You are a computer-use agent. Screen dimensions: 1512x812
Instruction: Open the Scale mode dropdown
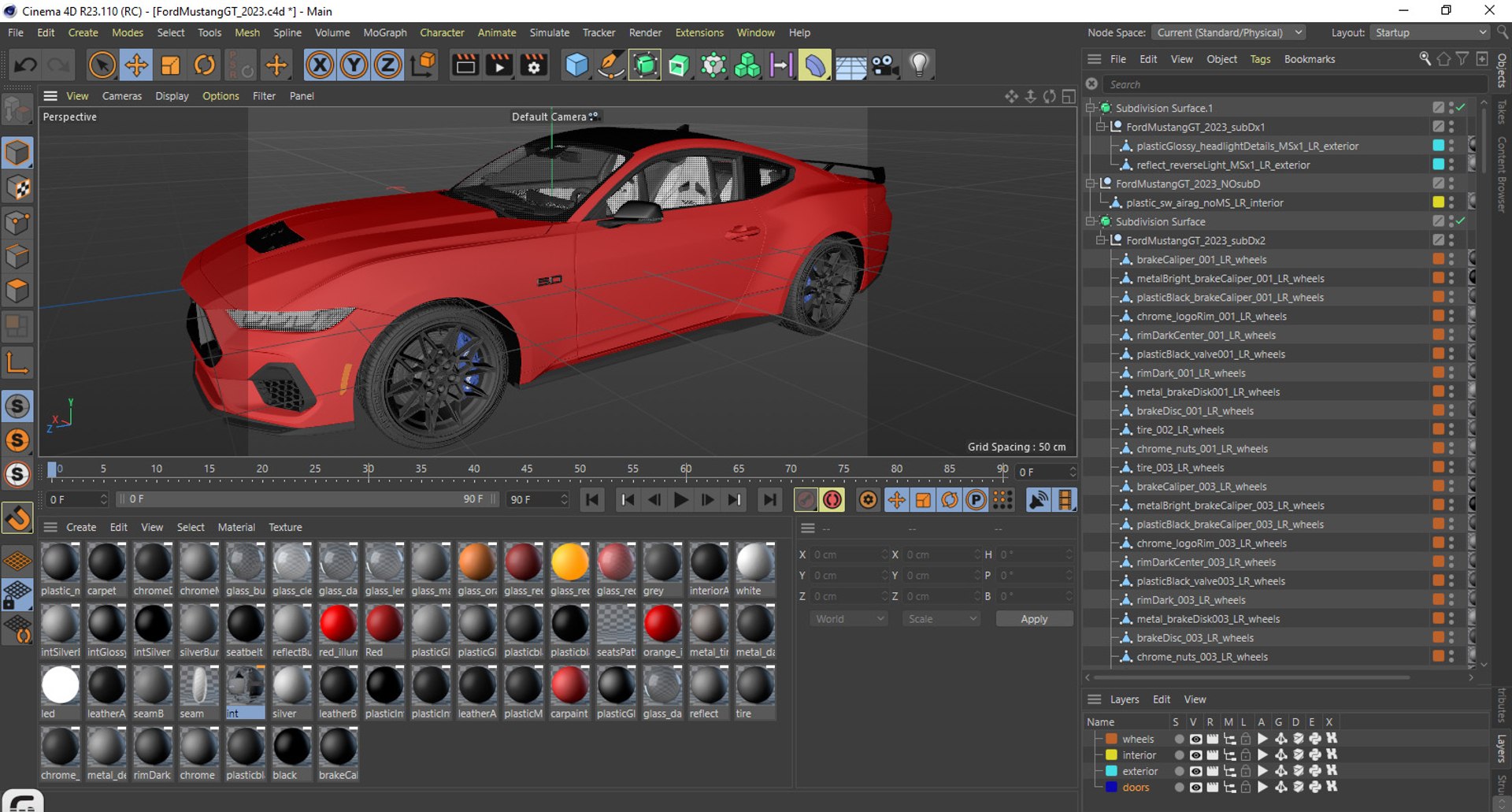pyautogui.click(x=941, y=619)
